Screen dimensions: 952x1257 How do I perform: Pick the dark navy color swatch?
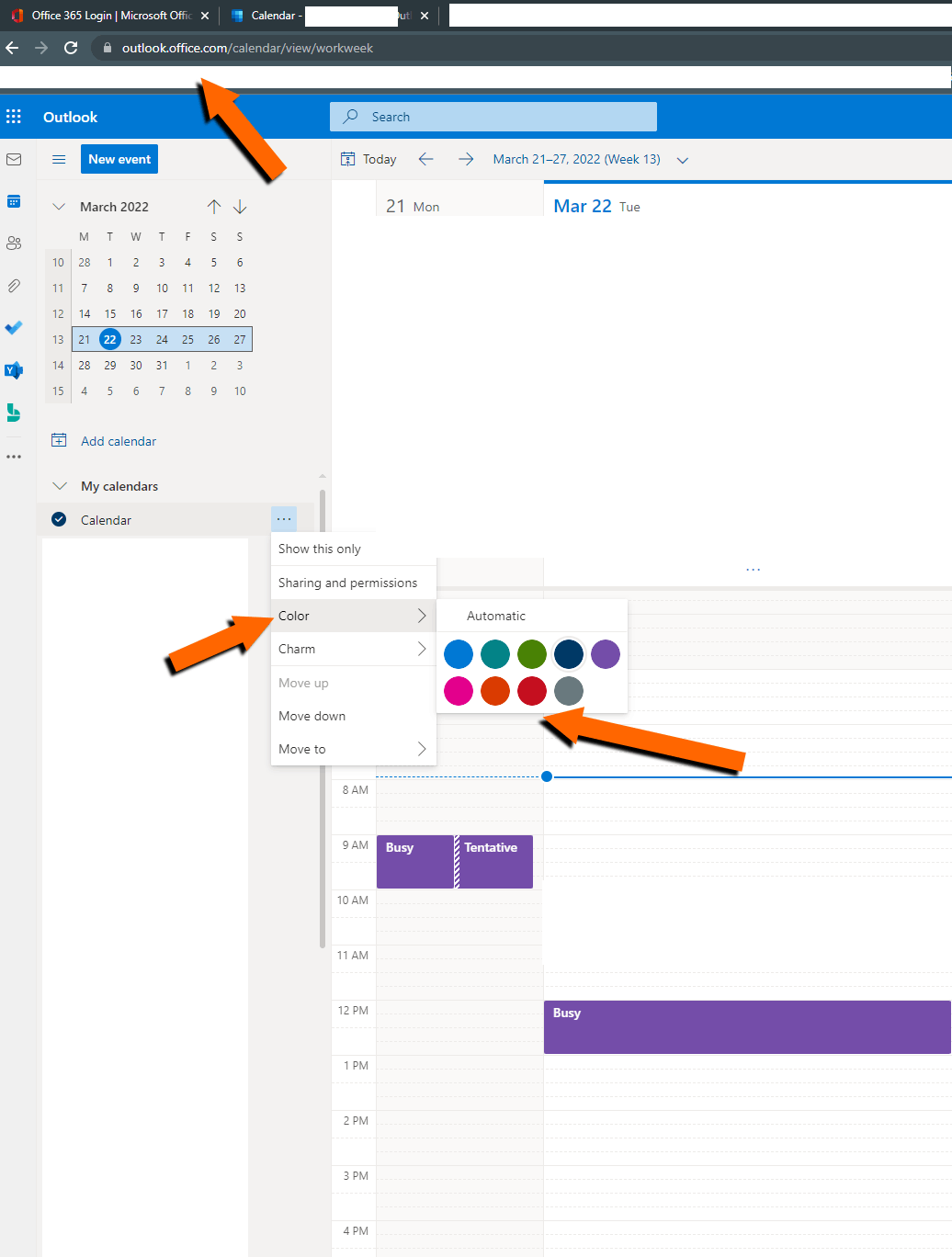(569, 654)
